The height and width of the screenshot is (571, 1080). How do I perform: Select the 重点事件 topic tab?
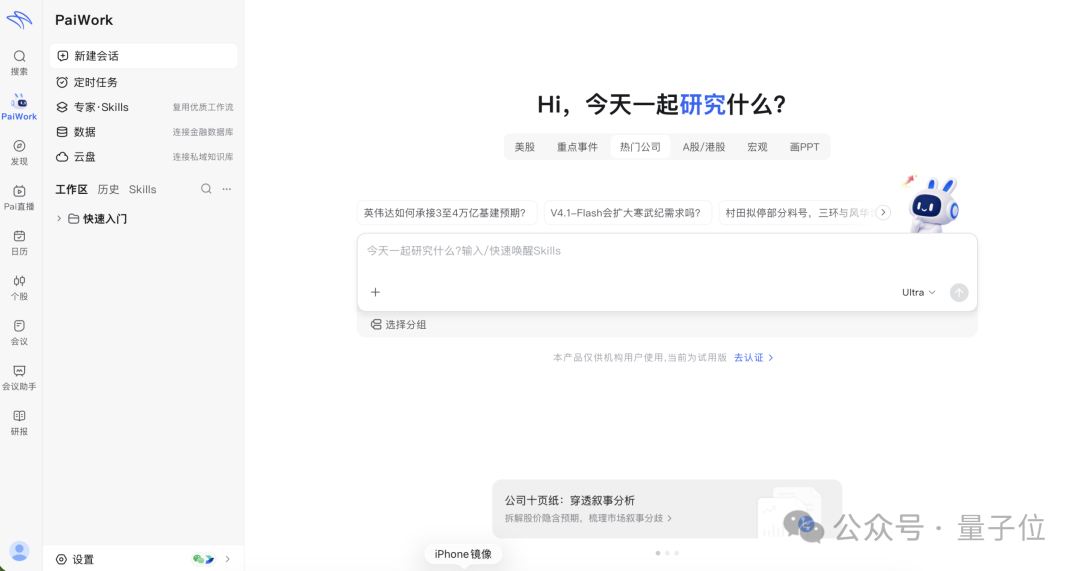[577, 147]
